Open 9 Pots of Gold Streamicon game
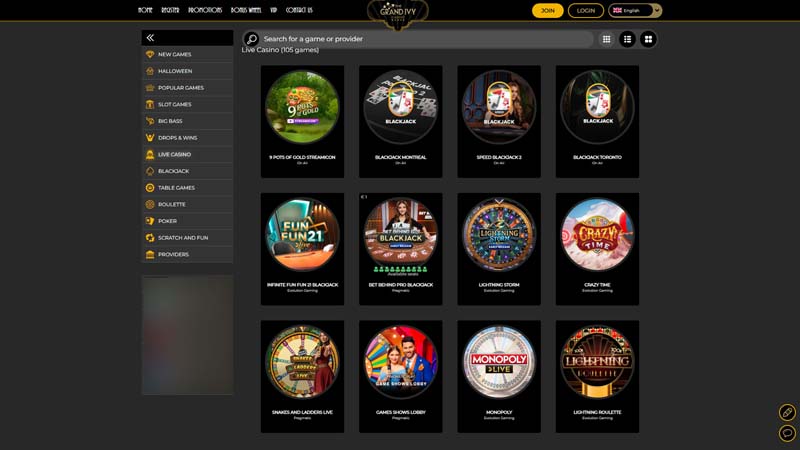The height and width of the screenshot is (450, 800). tap(302, 107)
